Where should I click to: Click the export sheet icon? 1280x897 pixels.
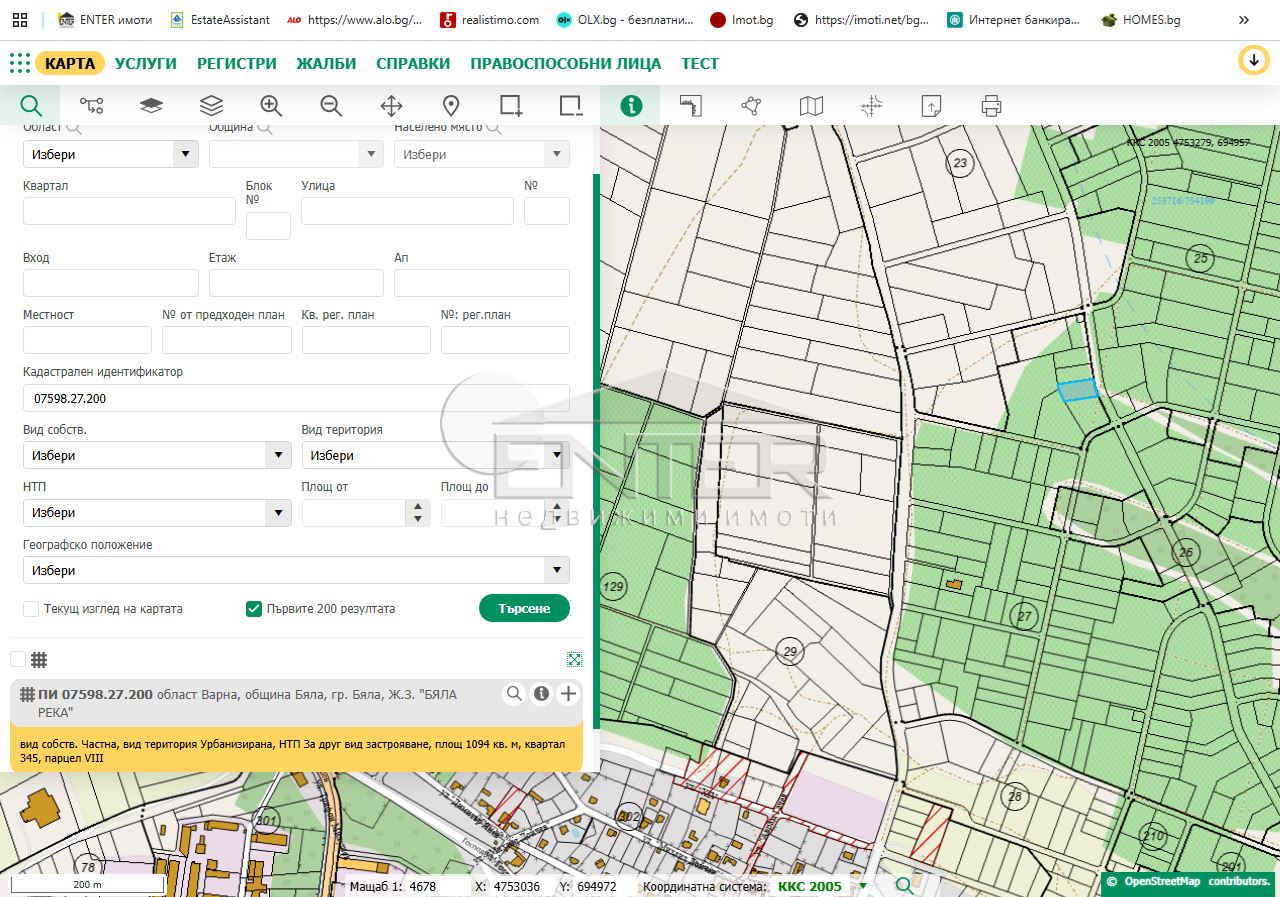[x=931, y=105]
